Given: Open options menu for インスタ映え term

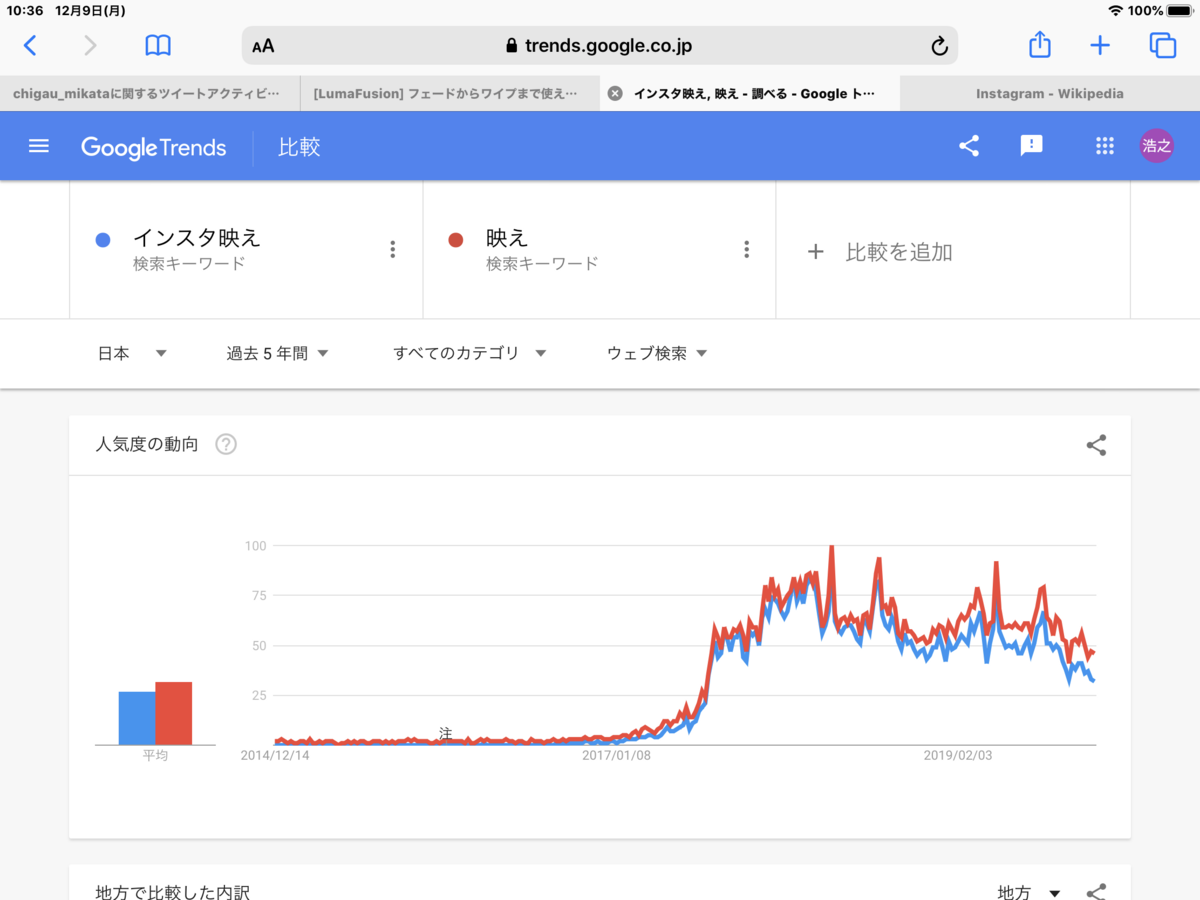Looking at the screenshot, I should [x=393, y=249].
